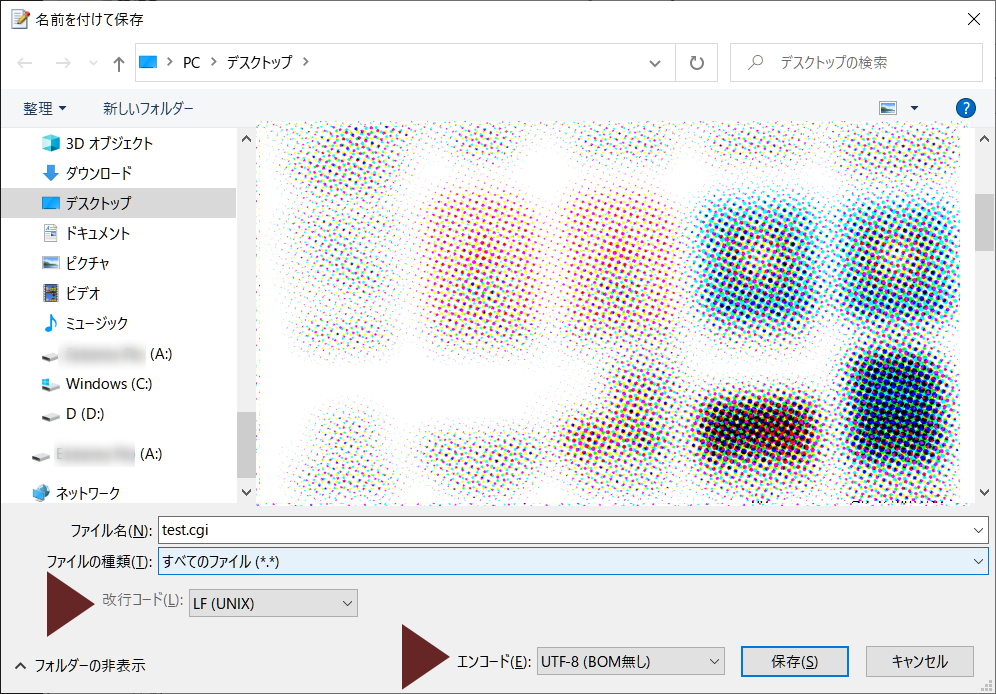Go up one folder level
996x694 pixels.
pyautogui.click(x=119, y=63)
